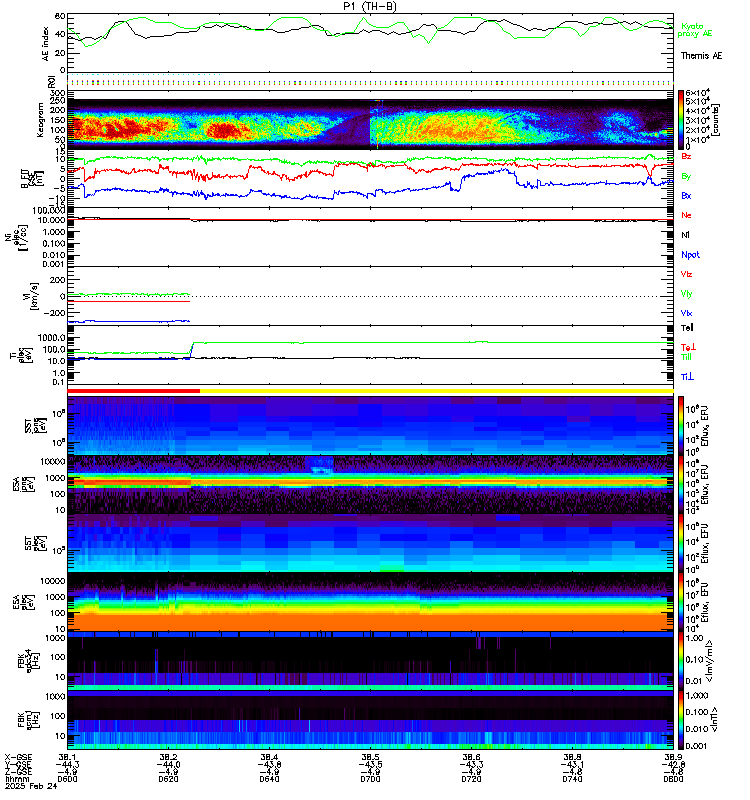The height and width of the screenshot is (800, 750).
Task: Click the Y-GSE value "-44.0"
Action: [x=168, y=765]
